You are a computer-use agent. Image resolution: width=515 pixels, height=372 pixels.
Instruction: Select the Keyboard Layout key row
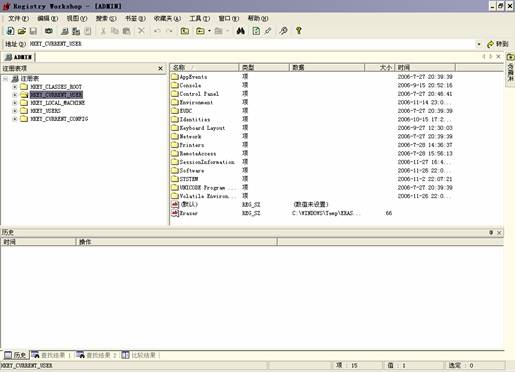[312, 128]
